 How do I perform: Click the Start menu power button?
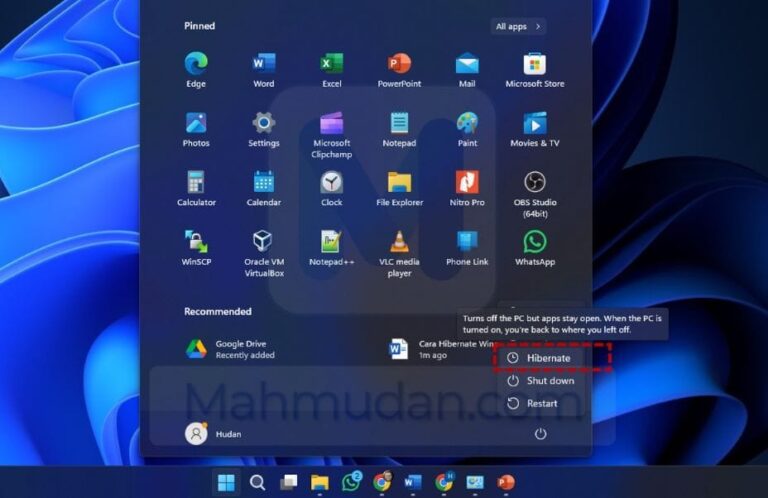pyautogui.click(x=540, y=434)
